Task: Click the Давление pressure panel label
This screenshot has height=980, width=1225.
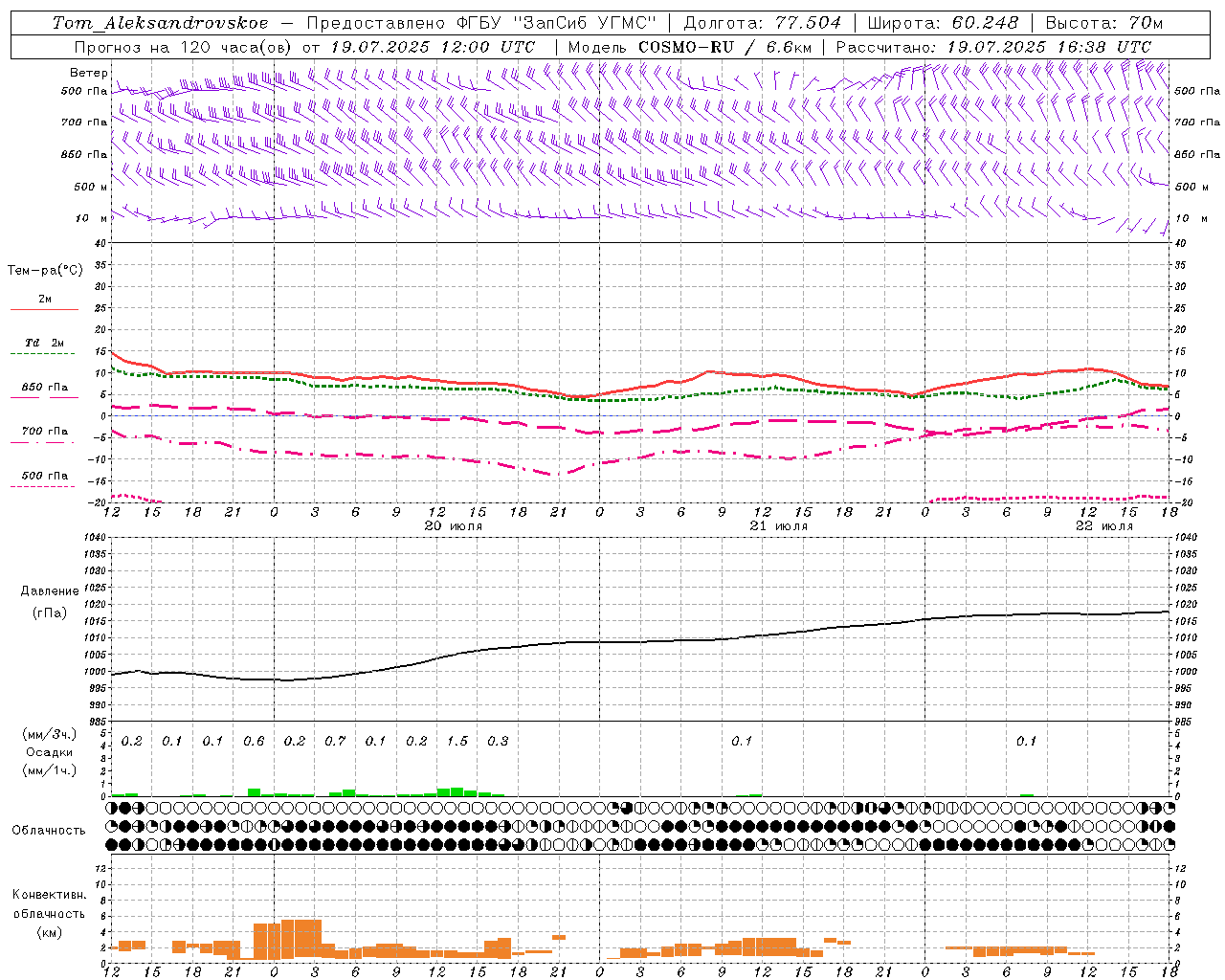Action: (50, 591)
